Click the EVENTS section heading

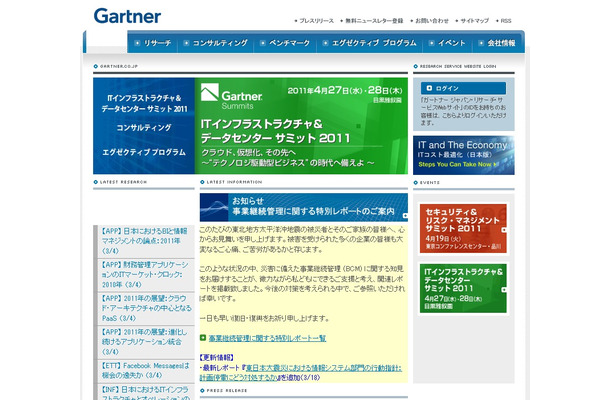tap(429, 182)
